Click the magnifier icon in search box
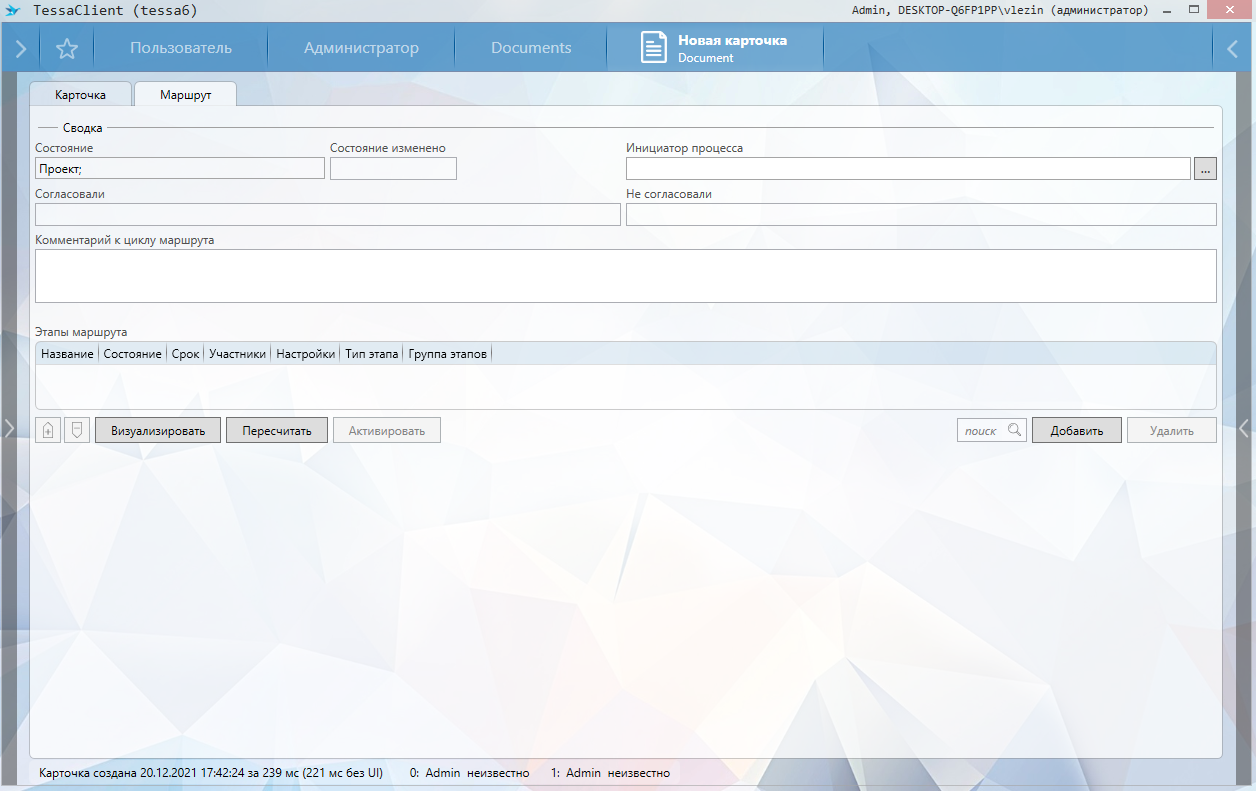1256x791 pixels. 1014,430
